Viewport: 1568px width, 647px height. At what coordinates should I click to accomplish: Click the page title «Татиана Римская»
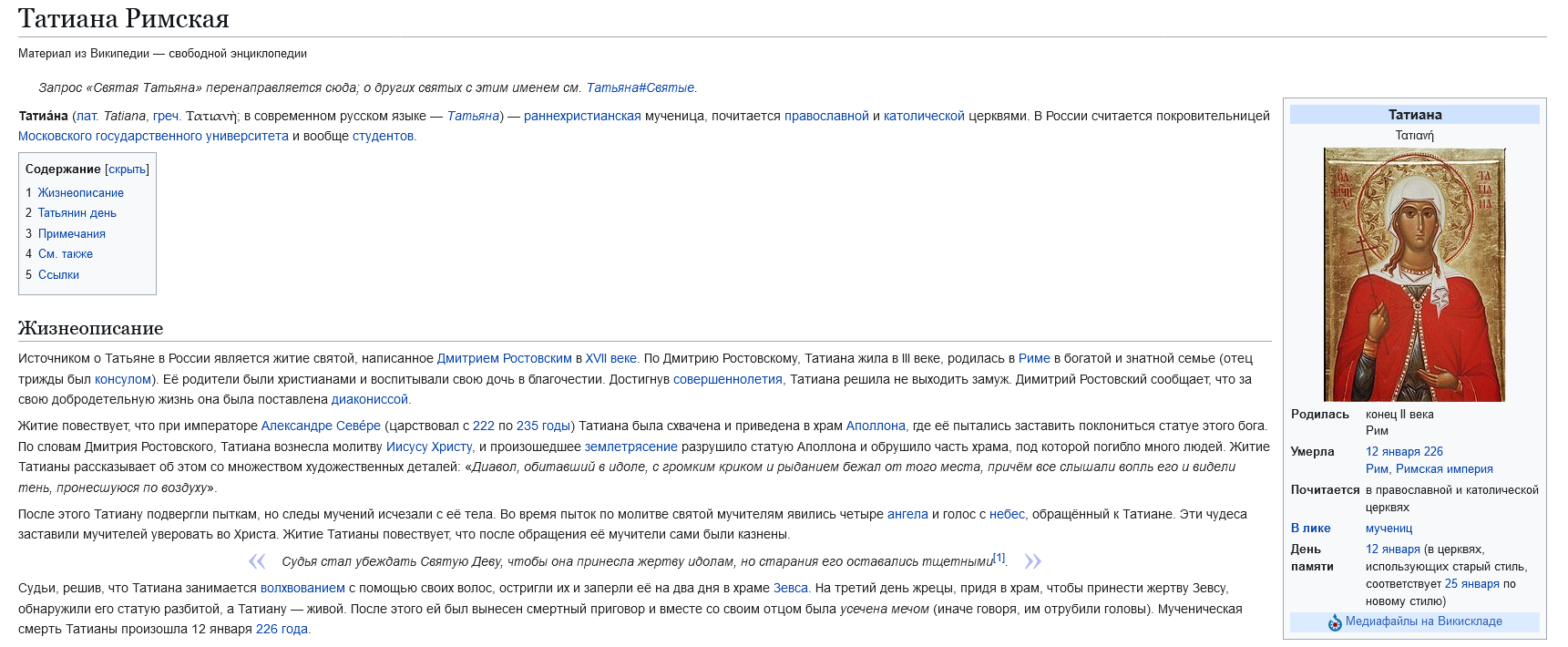pyautogui.click(x=124, y=18)
